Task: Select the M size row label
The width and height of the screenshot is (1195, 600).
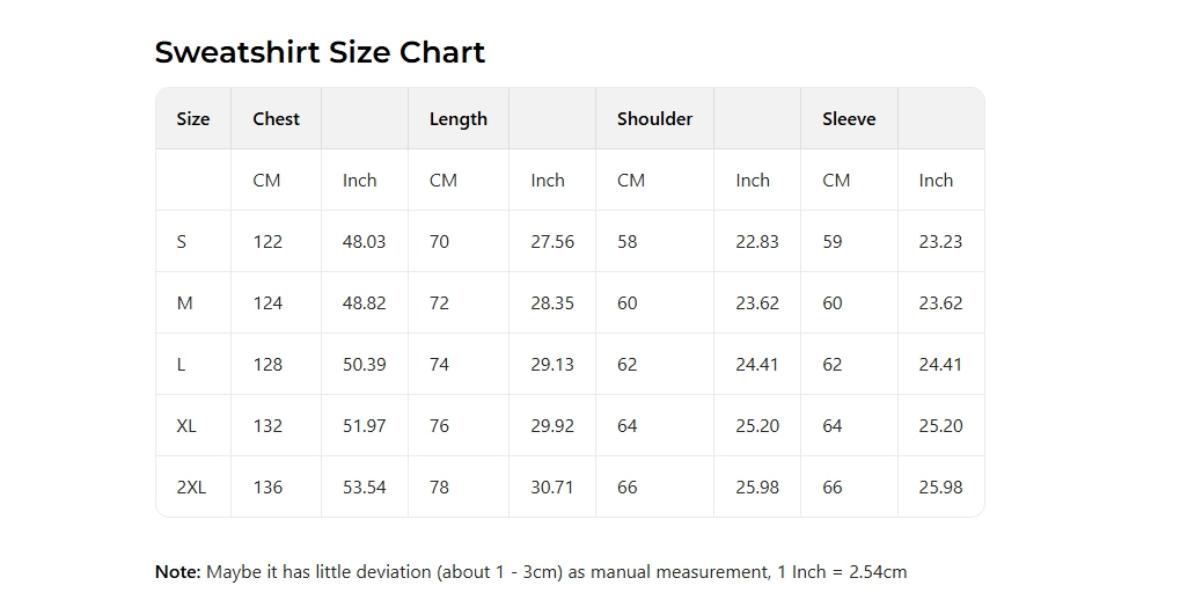Action: [x=184, y=303]
